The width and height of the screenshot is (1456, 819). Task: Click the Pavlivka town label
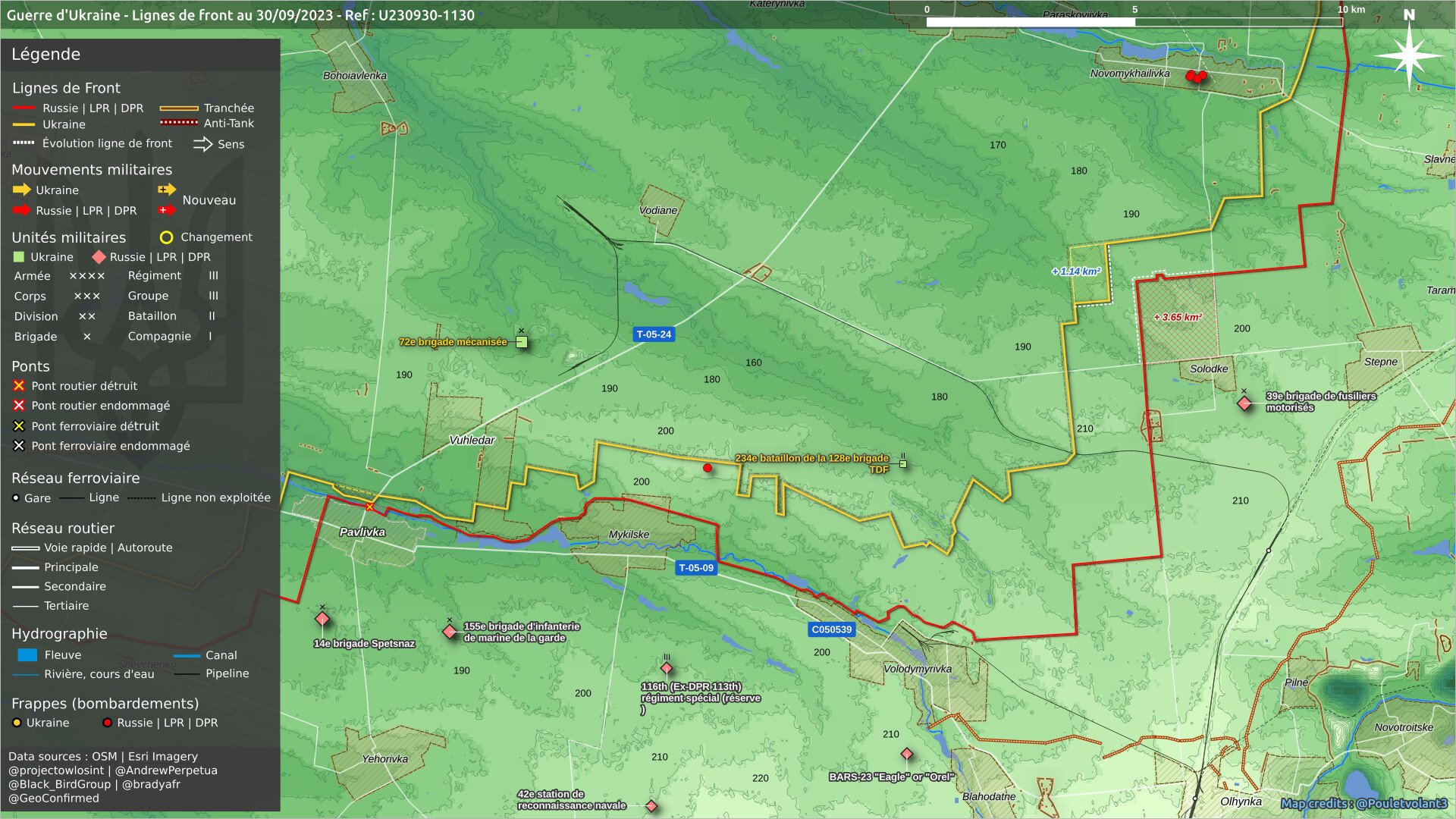pos(362,532)
